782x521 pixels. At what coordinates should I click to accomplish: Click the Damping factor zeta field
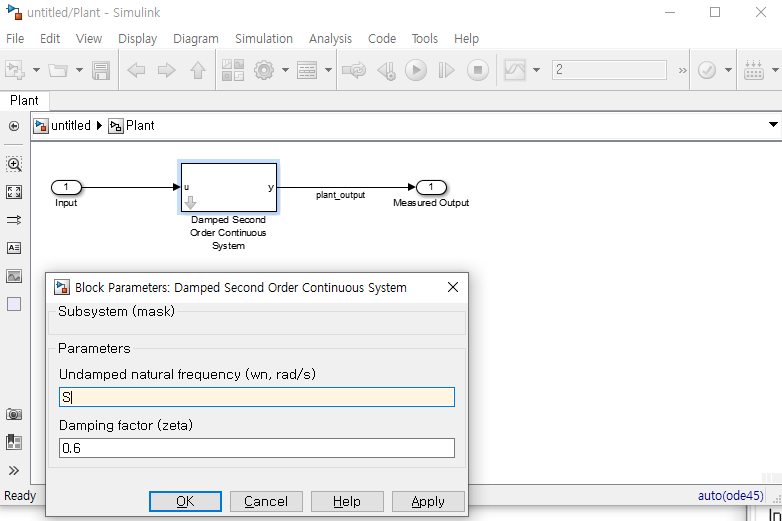pos(257,448)
